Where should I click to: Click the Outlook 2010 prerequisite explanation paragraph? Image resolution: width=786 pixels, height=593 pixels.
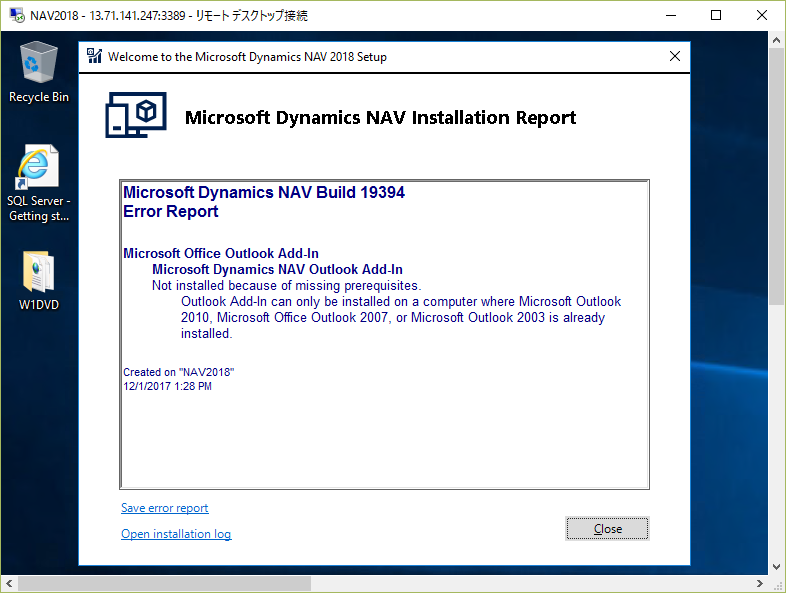tap(401, 317)
